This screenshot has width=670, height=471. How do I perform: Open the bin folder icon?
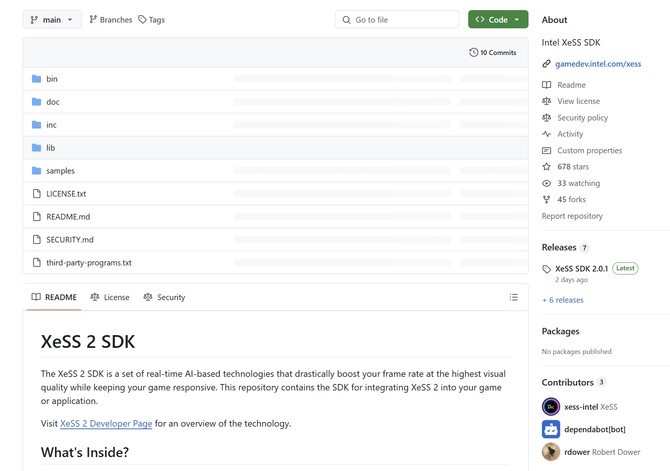click(x=37, y=79)
